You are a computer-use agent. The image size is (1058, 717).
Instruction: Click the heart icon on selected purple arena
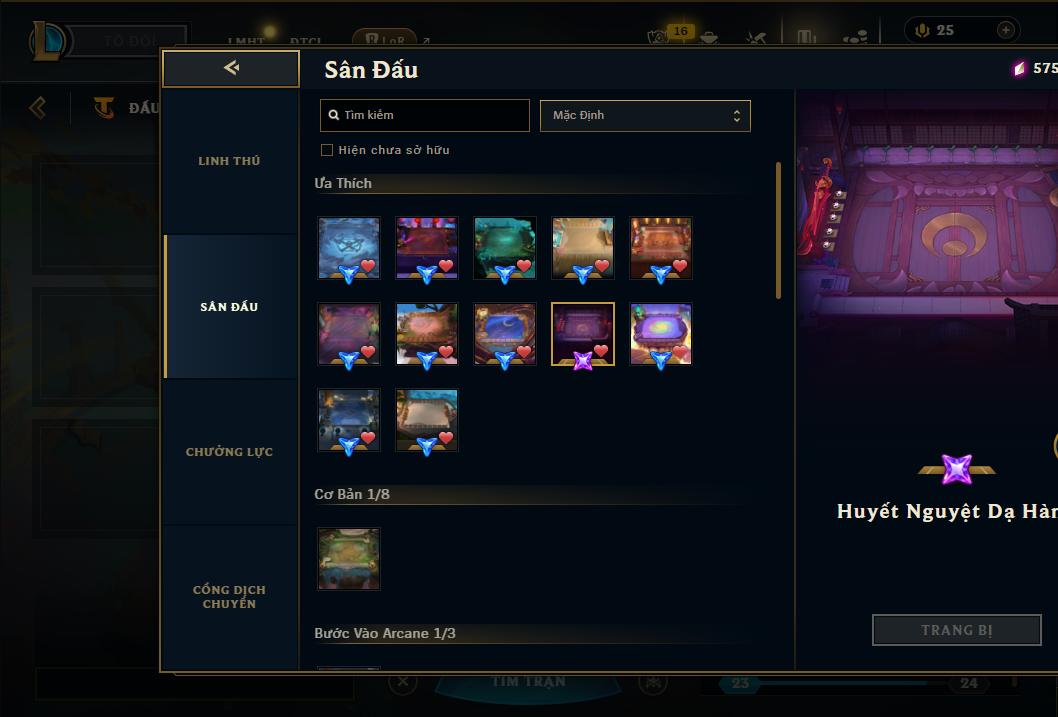[601, 351]
